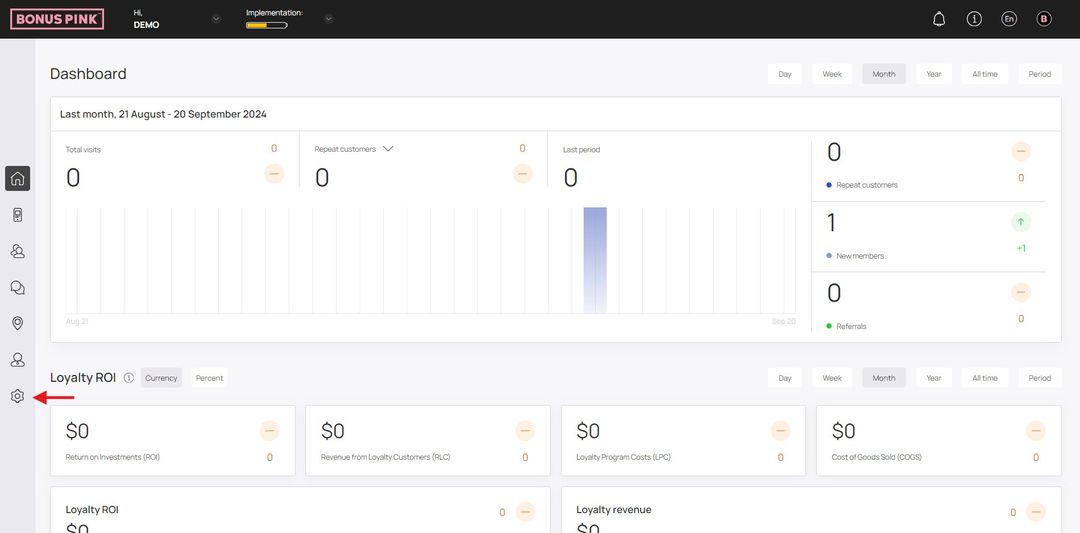
Task: Click the Bonus Pink logo
Action: point(57,19)
